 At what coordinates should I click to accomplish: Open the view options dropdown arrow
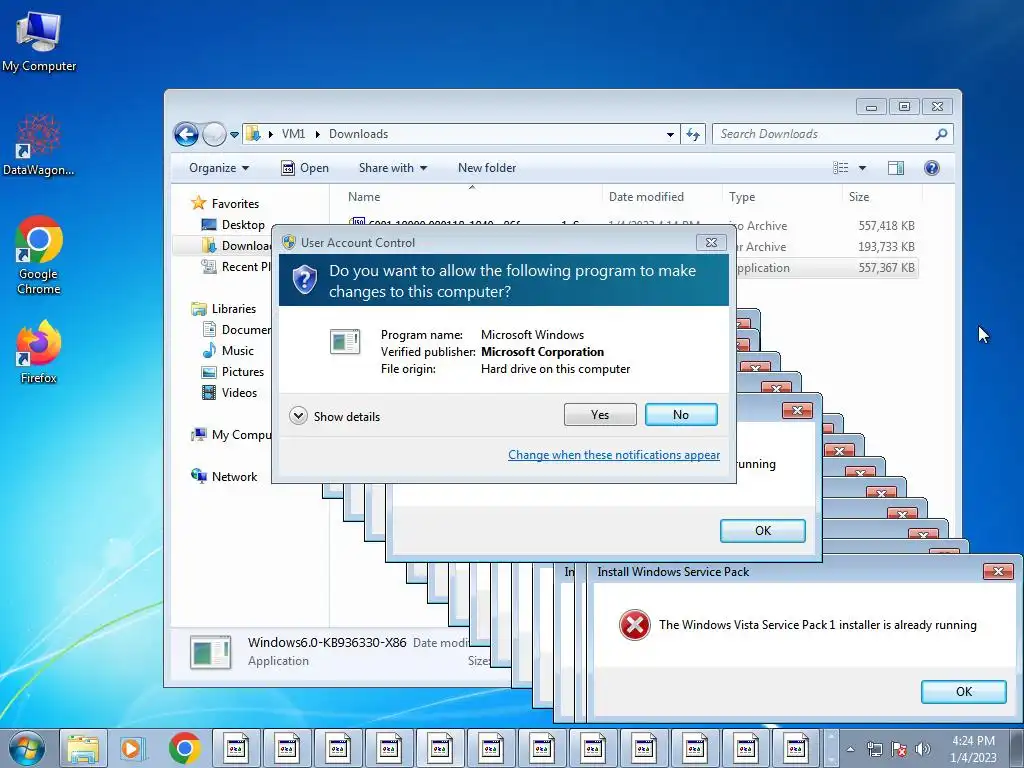pos(862,168)
